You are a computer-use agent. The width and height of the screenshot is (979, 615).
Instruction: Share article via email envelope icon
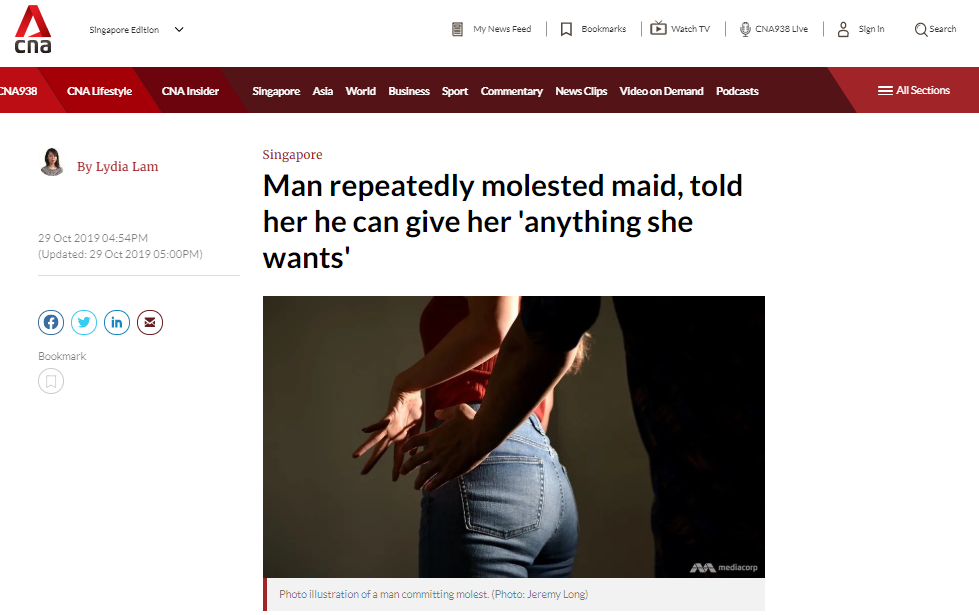[x=150, y=322]
